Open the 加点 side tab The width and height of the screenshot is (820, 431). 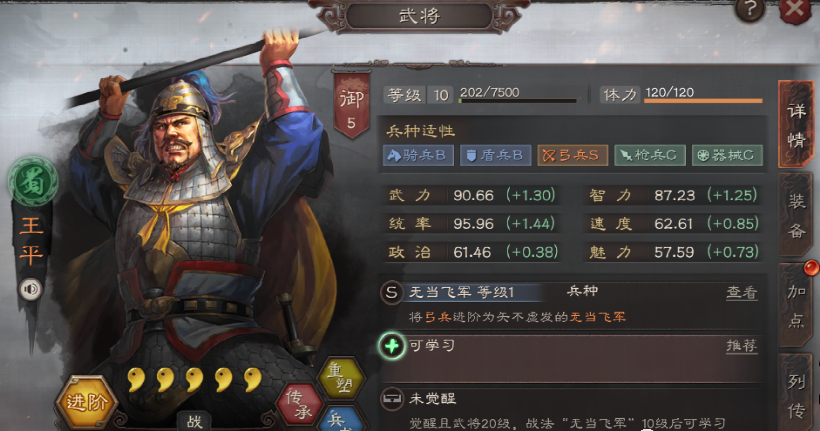pos(796,305)
